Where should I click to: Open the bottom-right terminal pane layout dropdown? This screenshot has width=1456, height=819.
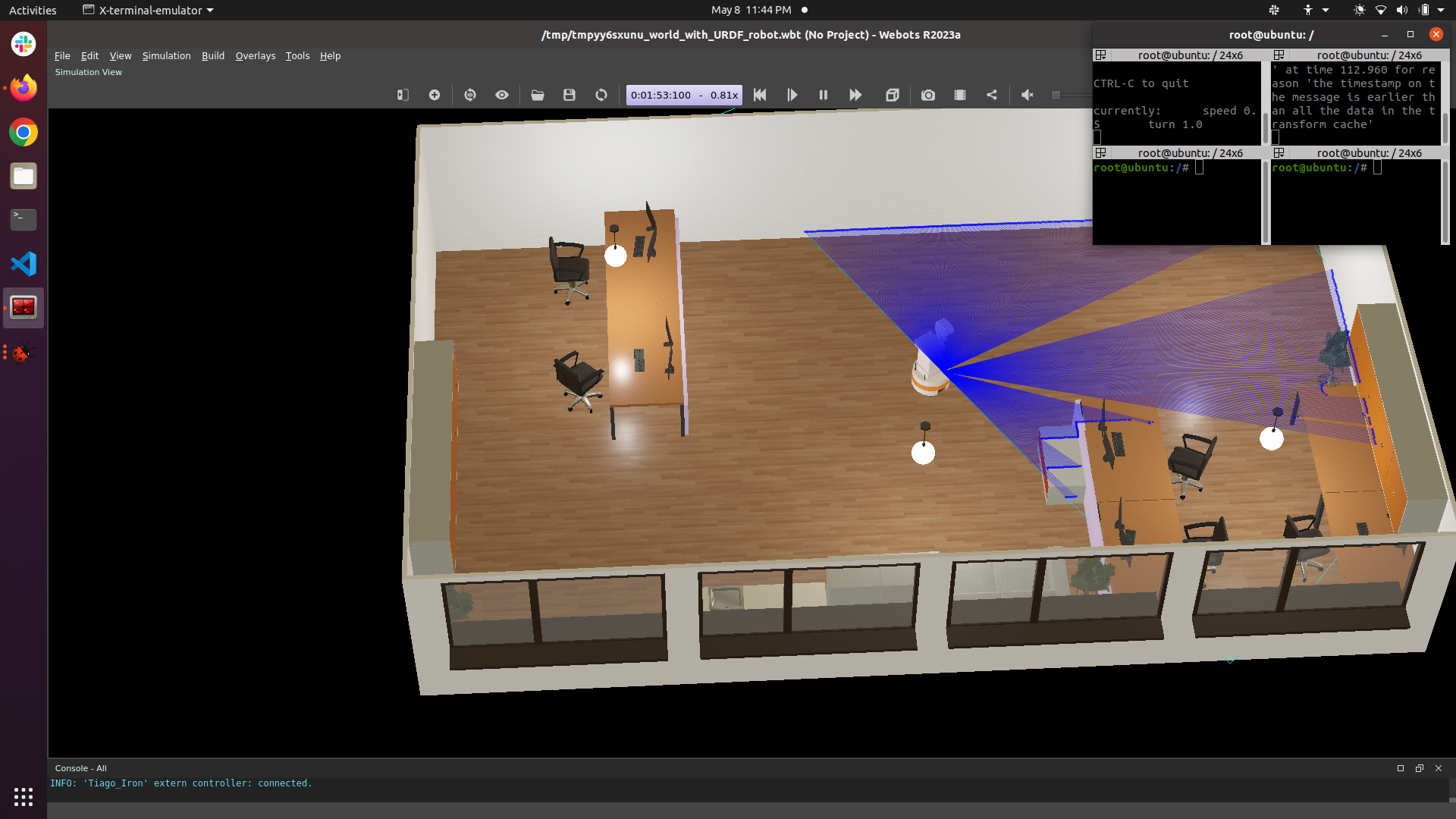(x=1279, y=152)
